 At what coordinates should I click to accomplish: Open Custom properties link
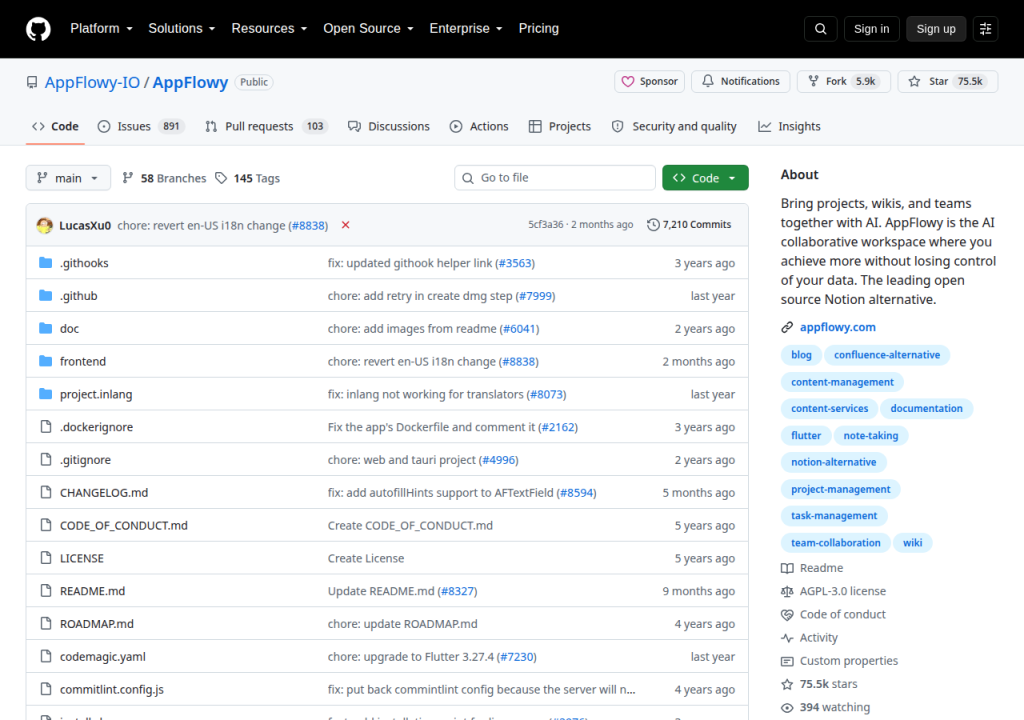[x=839, y=661]
